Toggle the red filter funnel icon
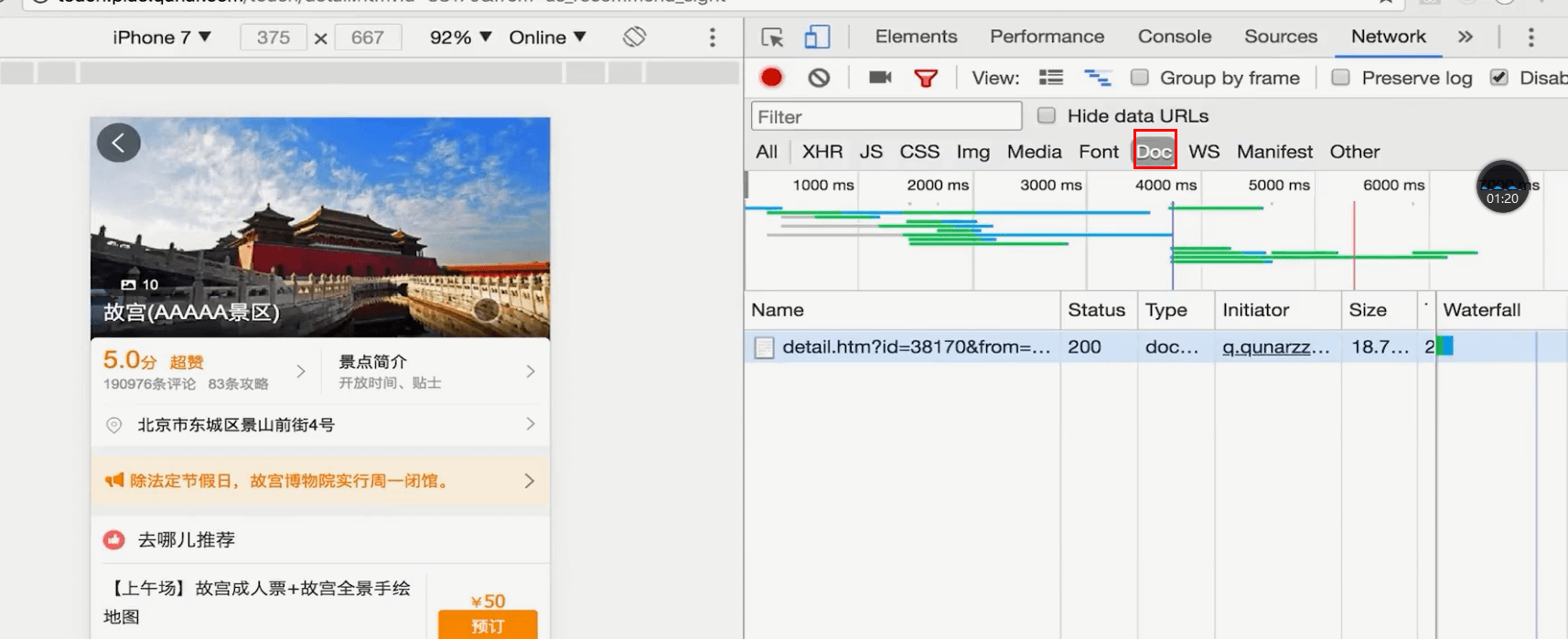Viewport: 1568px width, 639px height. click(x=926, y=79)
